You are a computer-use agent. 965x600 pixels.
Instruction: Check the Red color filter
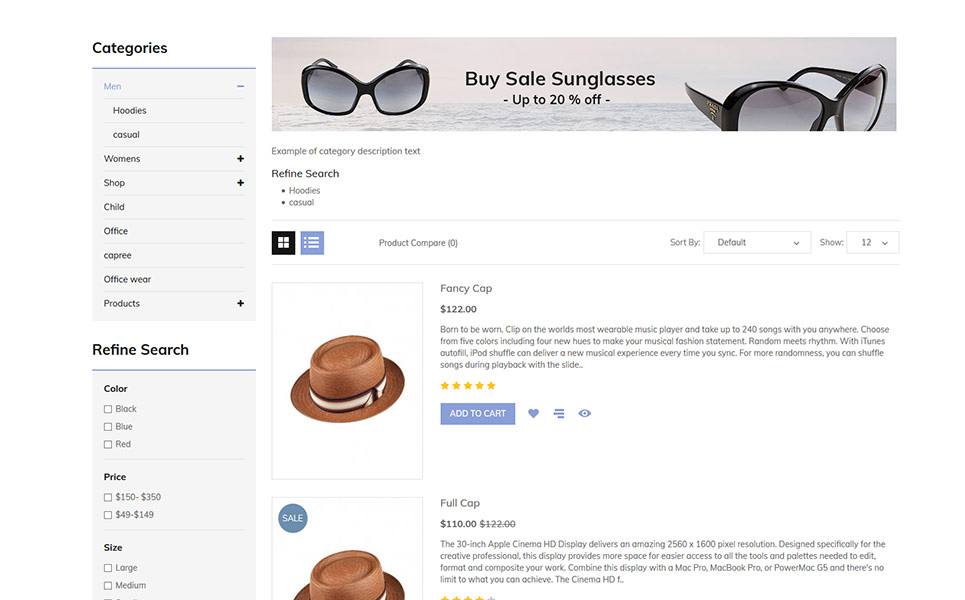tap(108, 444)
